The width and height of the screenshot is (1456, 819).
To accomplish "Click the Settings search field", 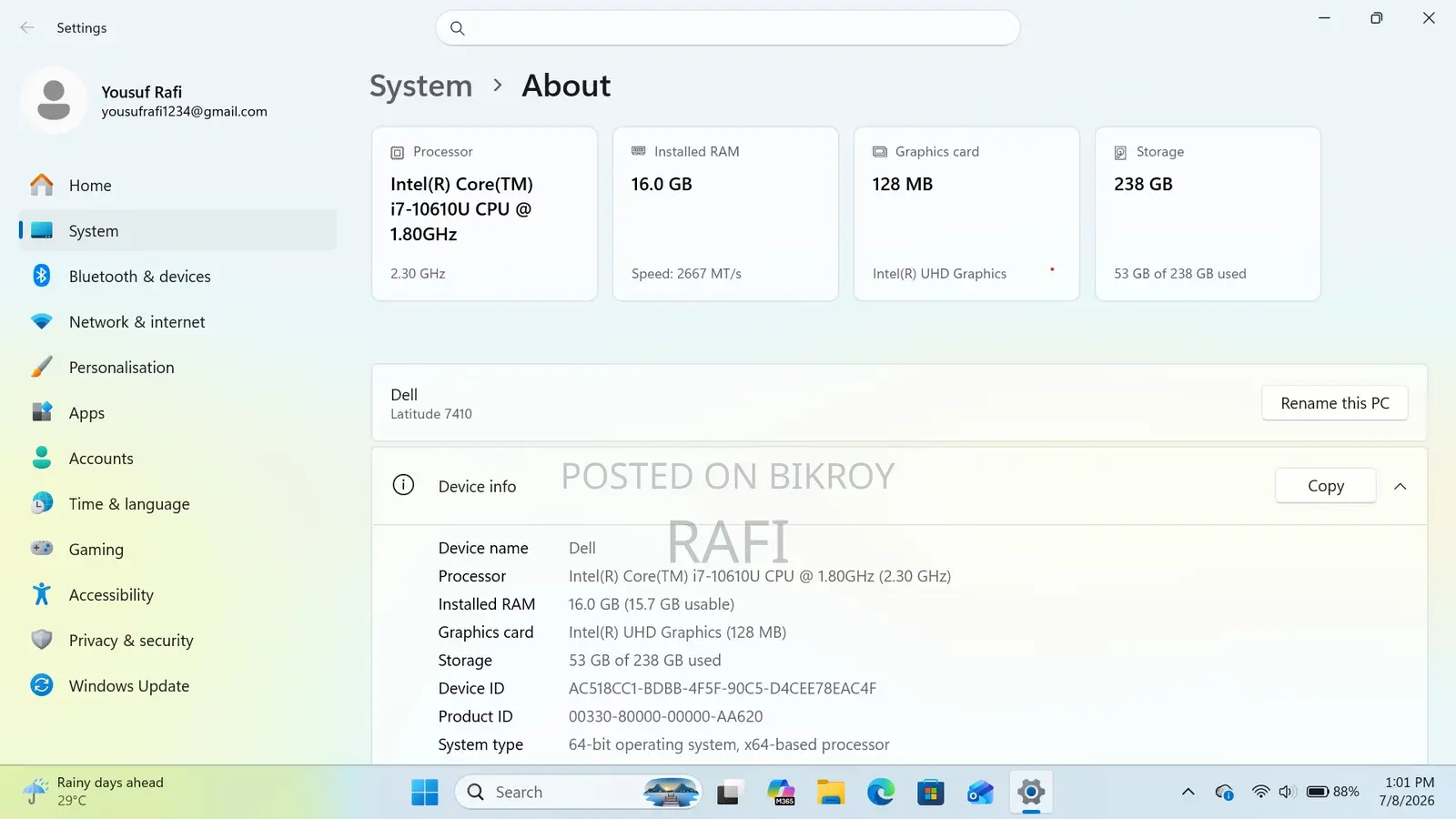I will [728, 28].
